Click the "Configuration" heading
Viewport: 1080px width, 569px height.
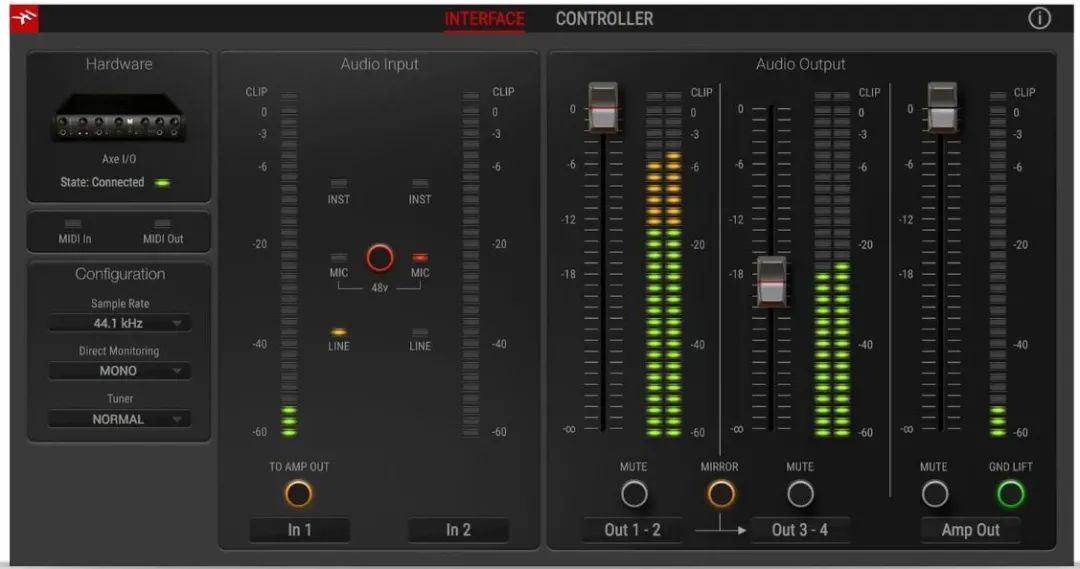tap(120, 274)
